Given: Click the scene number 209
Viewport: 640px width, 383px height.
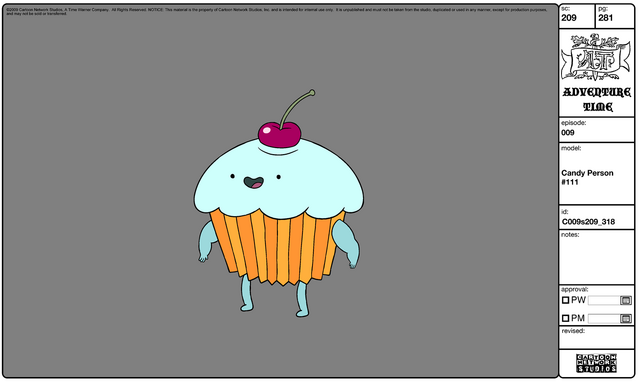Looking at the screenshot, I should [569, 18].
